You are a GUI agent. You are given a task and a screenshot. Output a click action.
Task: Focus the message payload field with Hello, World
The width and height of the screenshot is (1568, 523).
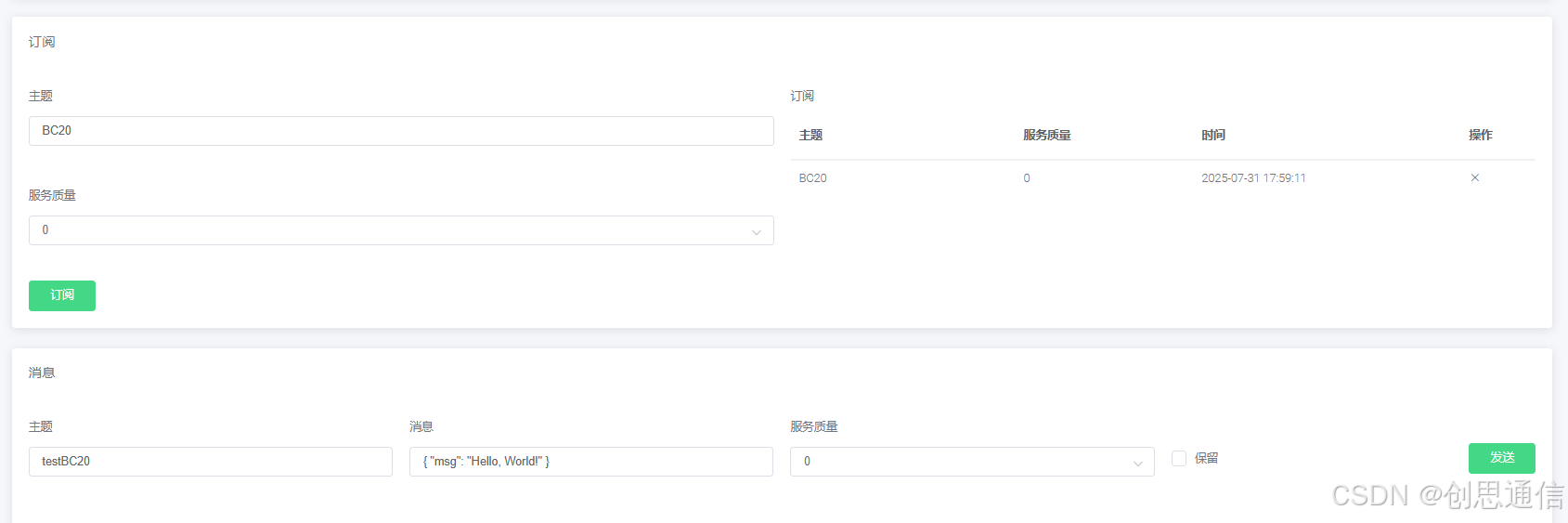pos(591,462)
